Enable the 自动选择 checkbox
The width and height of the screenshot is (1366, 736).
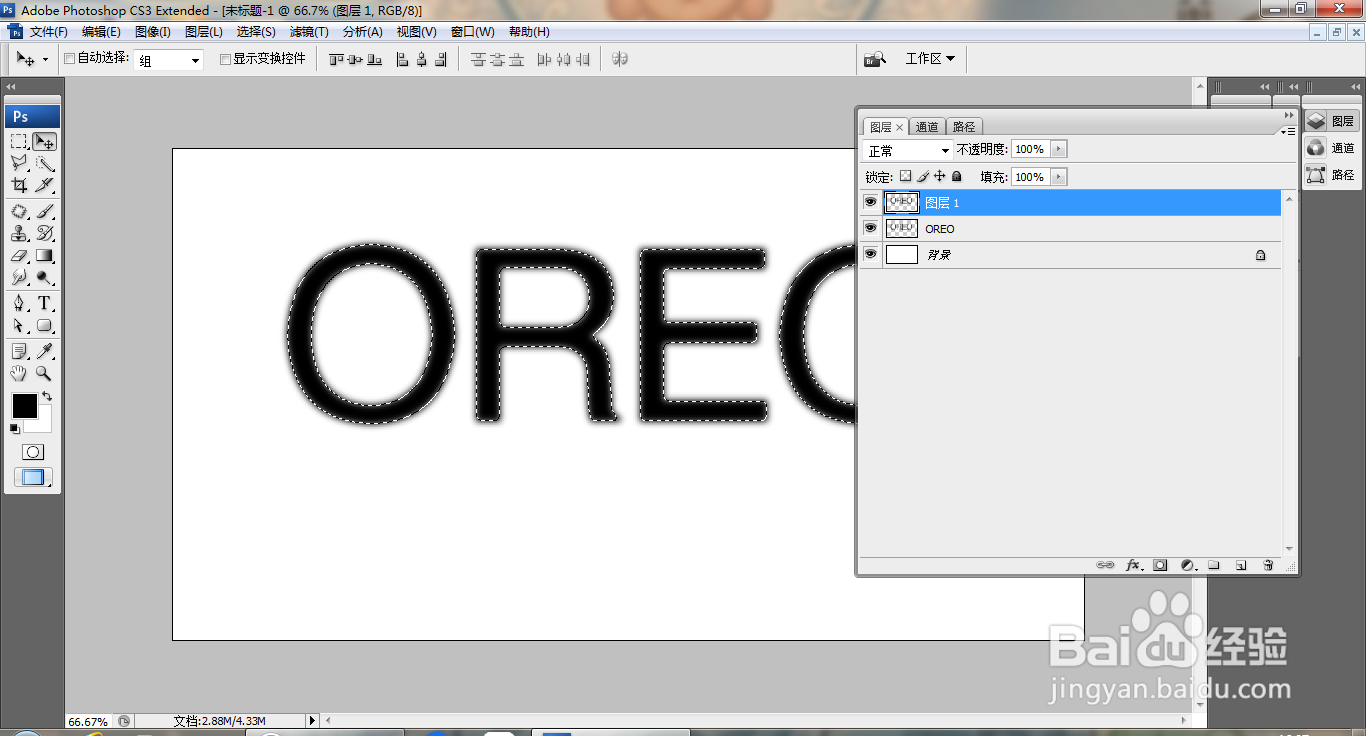click(x=69, y=59)
